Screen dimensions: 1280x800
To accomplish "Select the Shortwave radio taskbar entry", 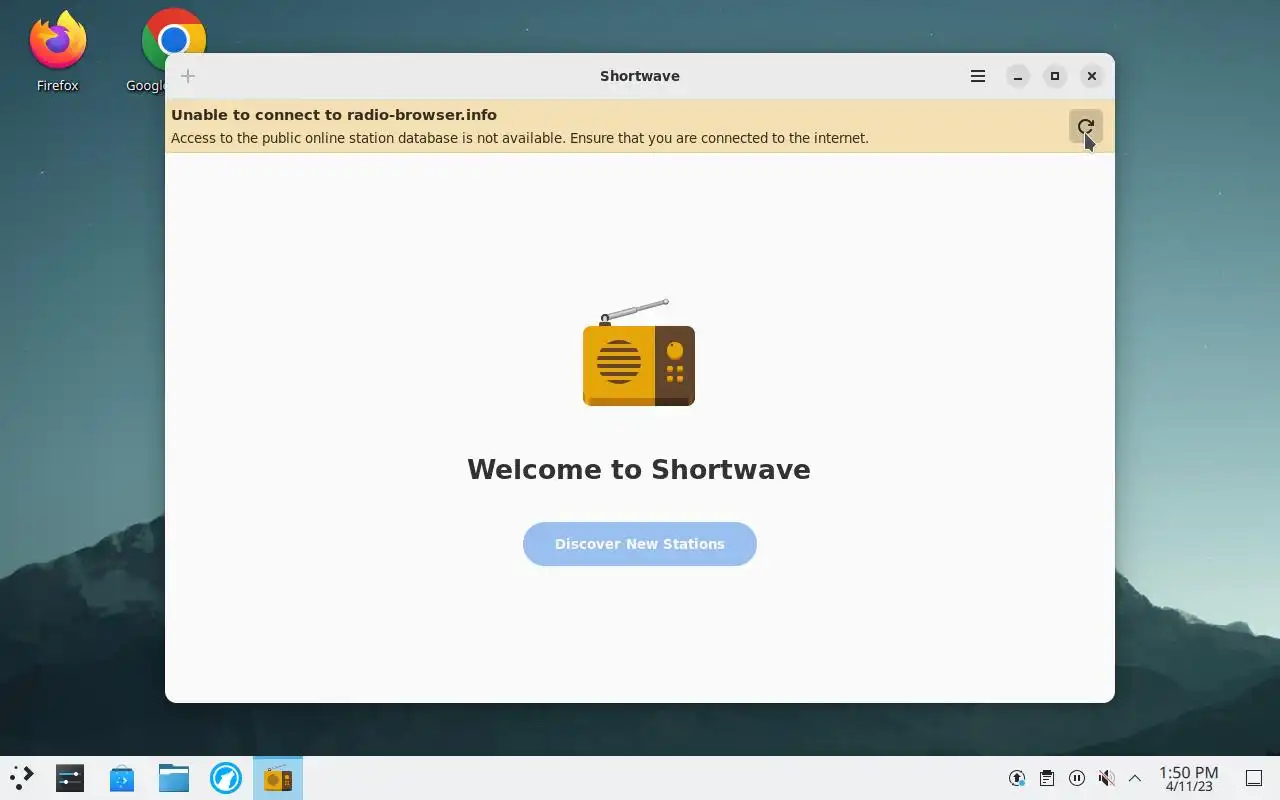I will (278, 778).
